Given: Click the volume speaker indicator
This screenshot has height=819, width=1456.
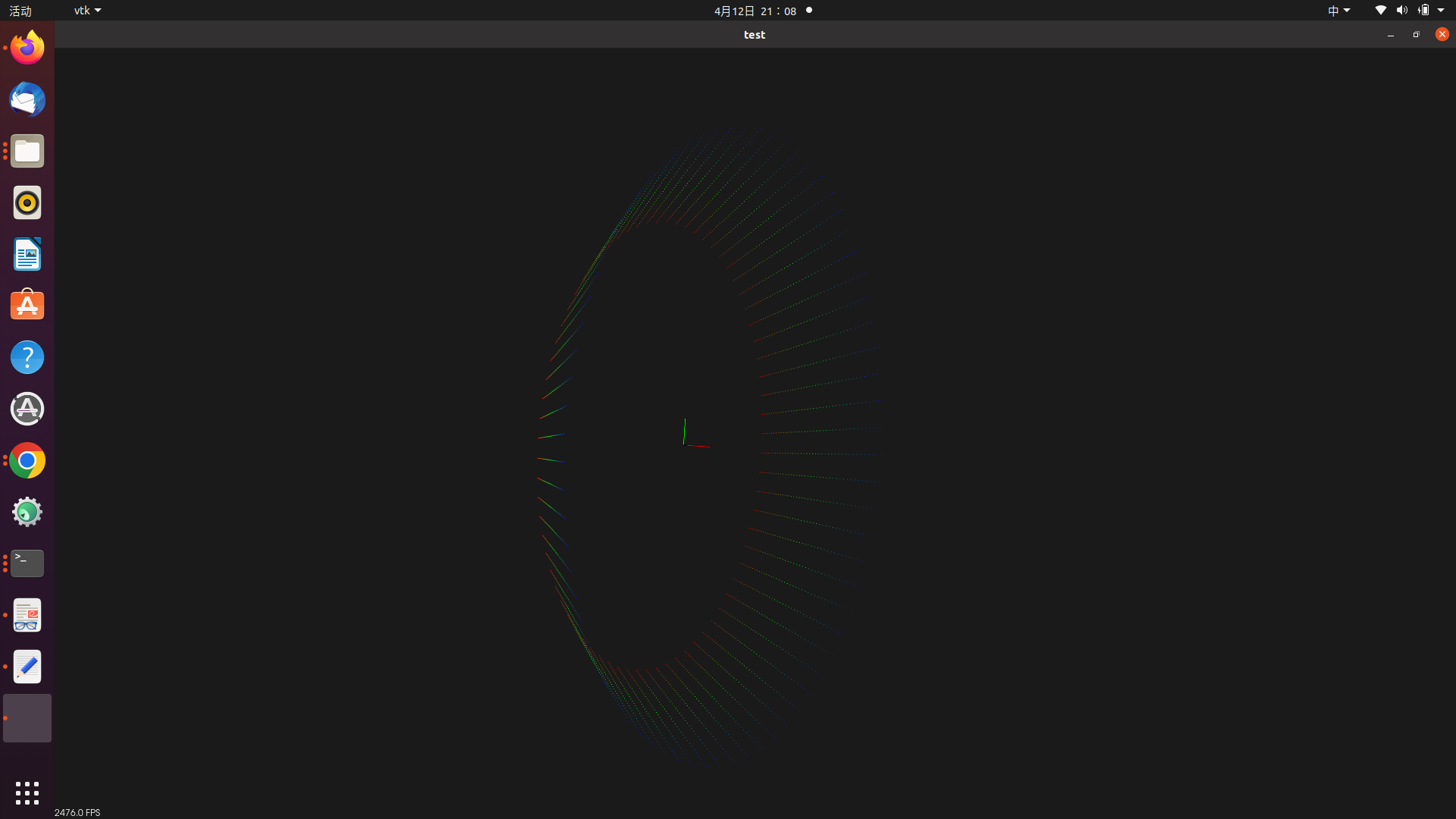Looking at the screenshot, I should click(x=1401, y=11).
